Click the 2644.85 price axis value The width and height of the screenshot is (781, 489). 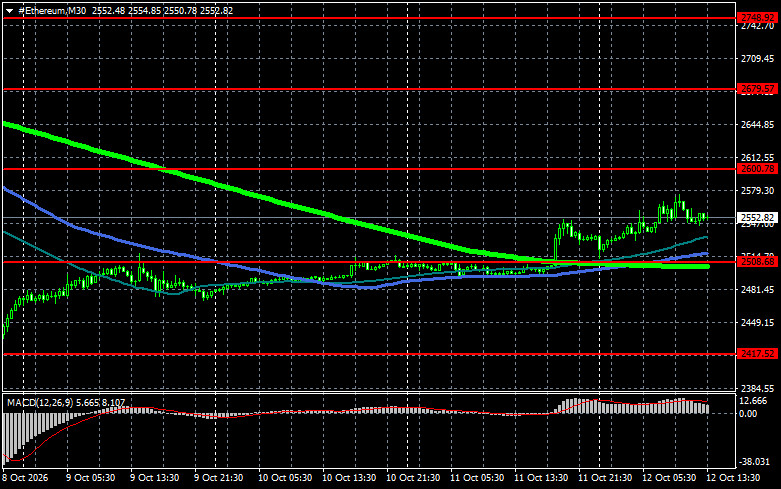(x=757, y=124)
